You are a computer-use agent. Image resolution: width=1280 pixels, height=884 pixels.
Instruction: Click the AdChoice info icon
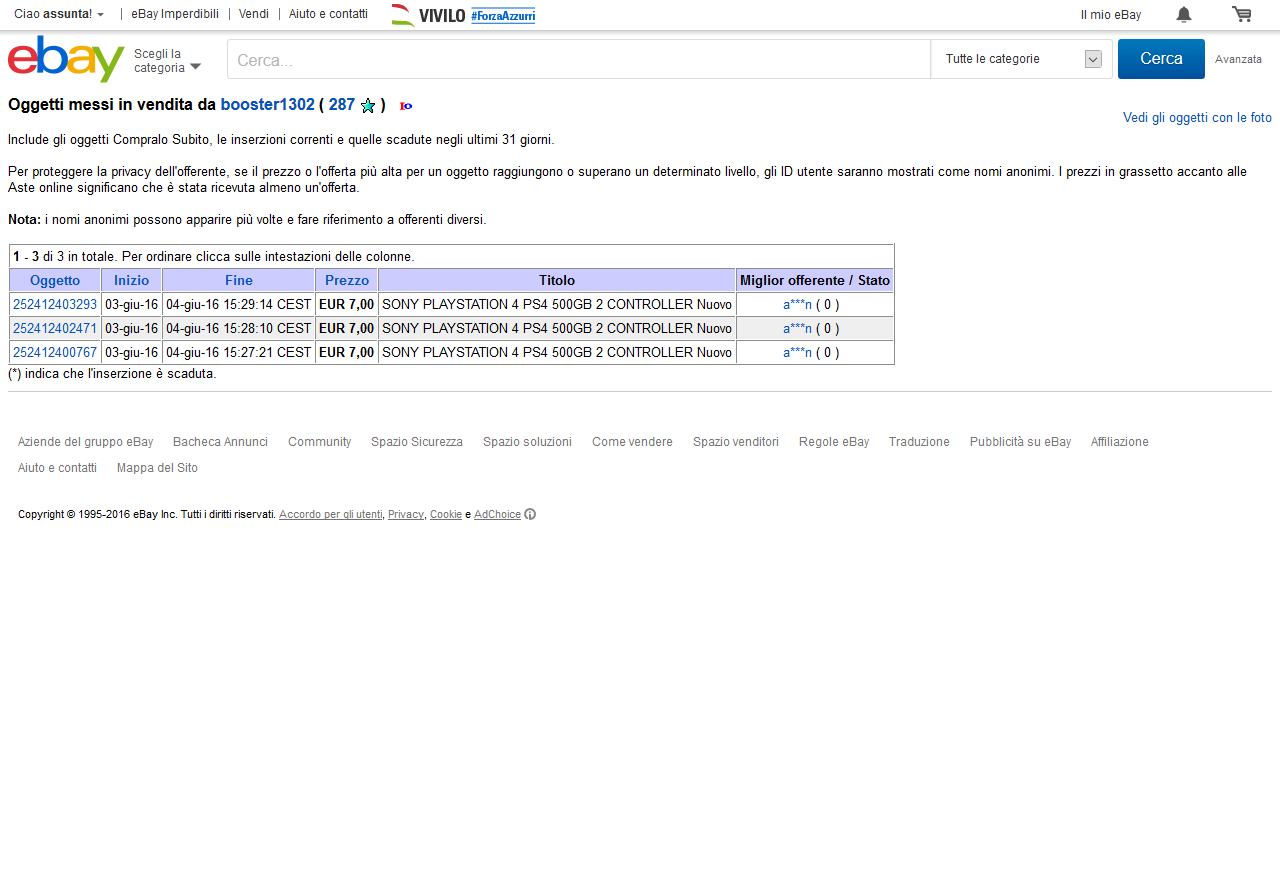pos(530,515)
